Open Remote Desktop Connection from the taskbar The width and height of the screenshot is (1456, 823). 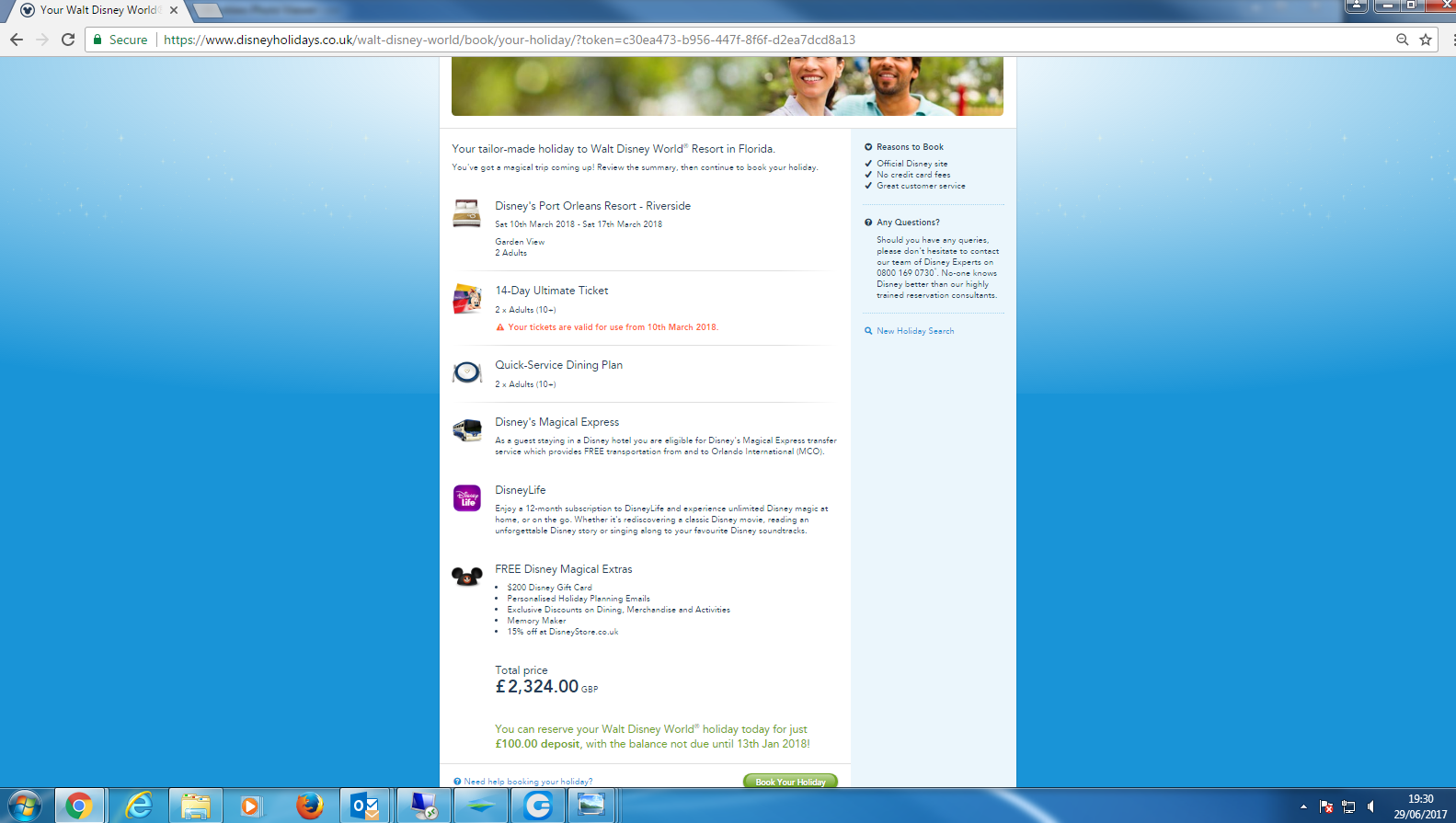423,806
